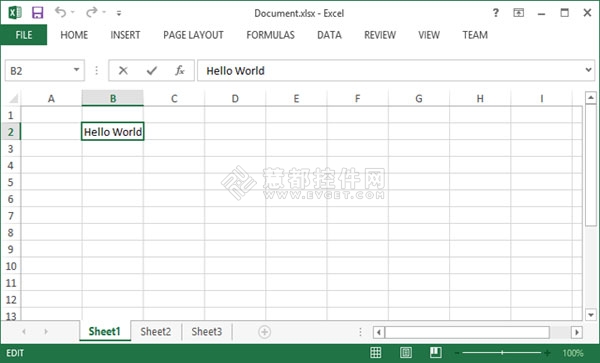Image resolution: width=600 pixels, height=363 pixels.
Task: Switch to the Sheet3 tab
Action: pyautogui.click(x=207, y=331)
